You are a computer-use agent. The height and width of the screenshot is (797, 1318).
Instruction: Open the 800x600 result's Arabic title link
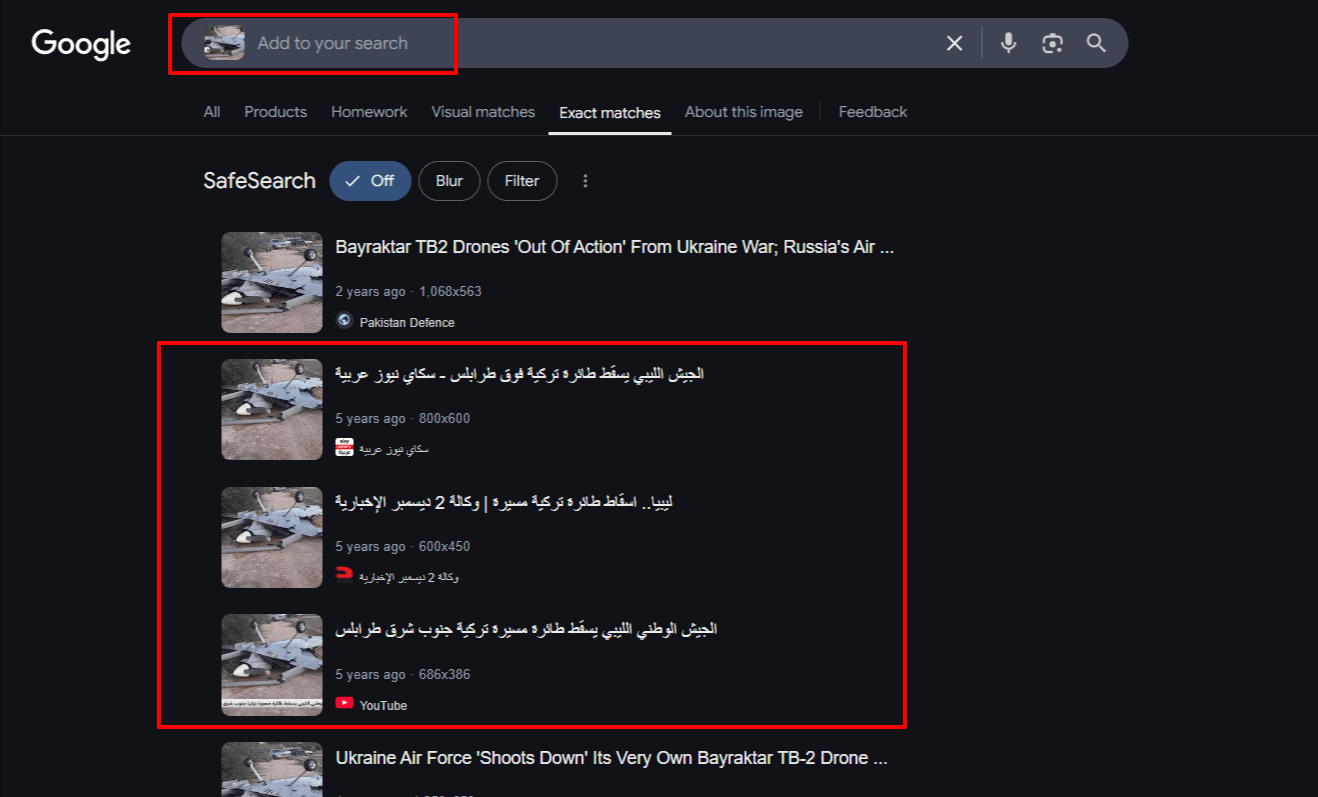520,374
